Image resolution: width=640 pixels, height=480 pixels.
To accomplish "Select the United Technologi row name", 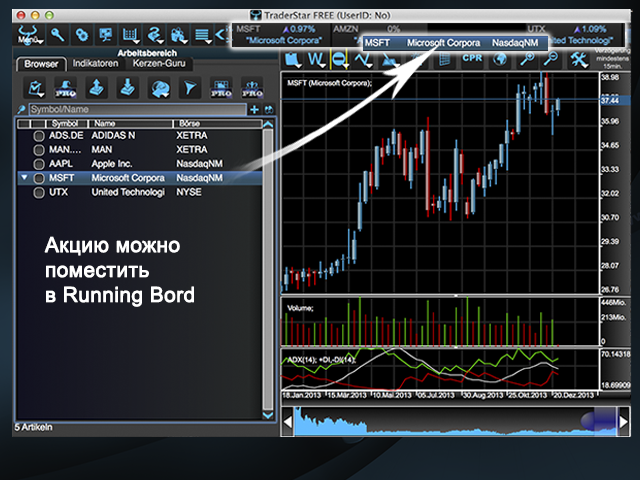I will tap(128, 192).
